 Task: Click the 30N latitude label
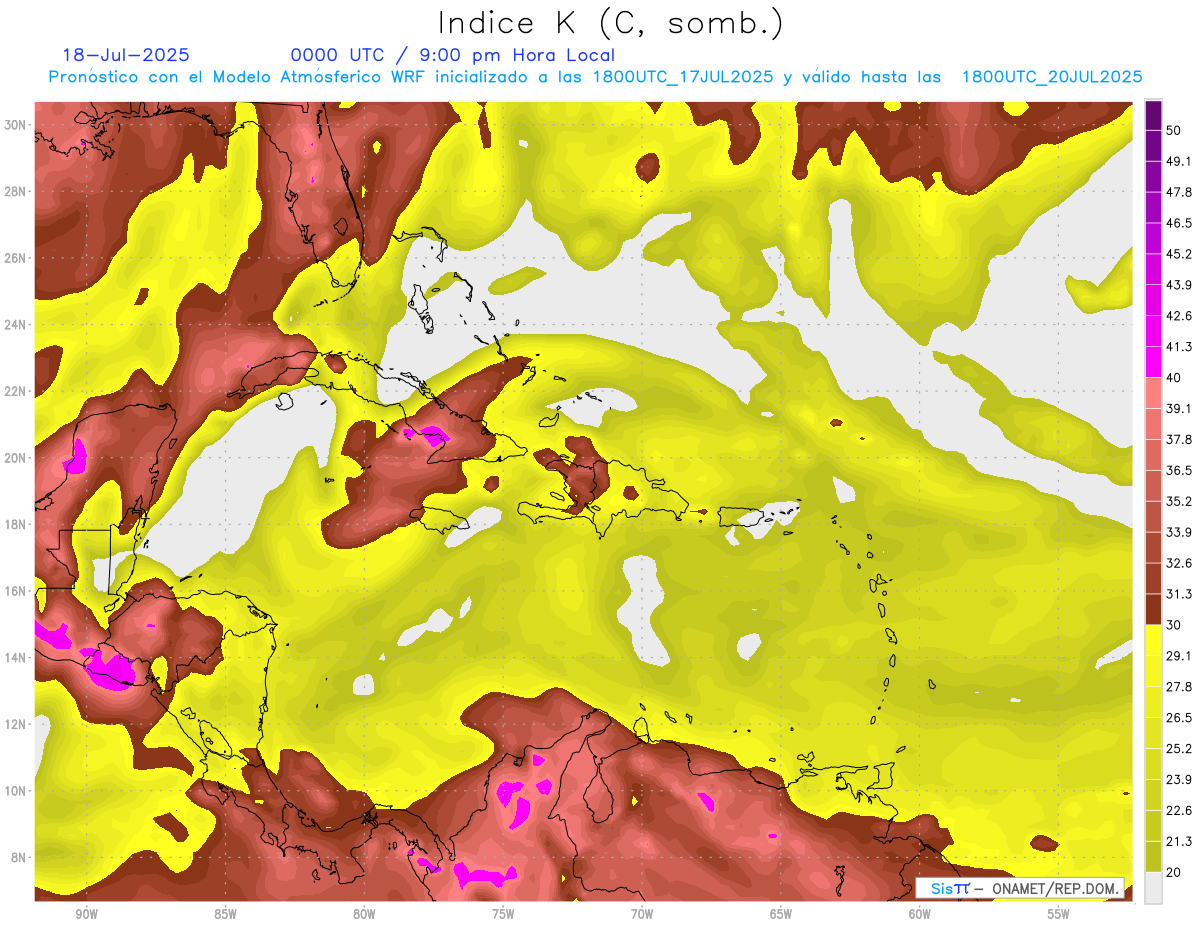(x=15, y=125)
